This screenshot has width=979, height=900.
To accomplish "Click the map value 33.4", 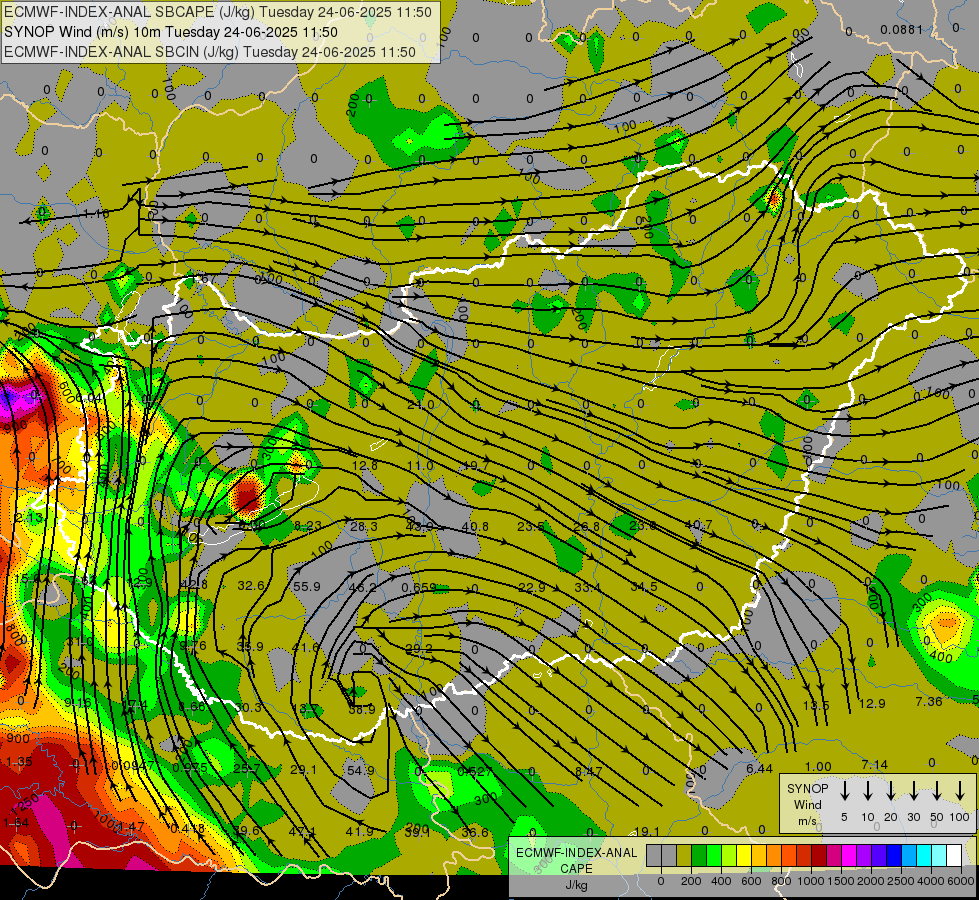I will click(x=588, y=587).
